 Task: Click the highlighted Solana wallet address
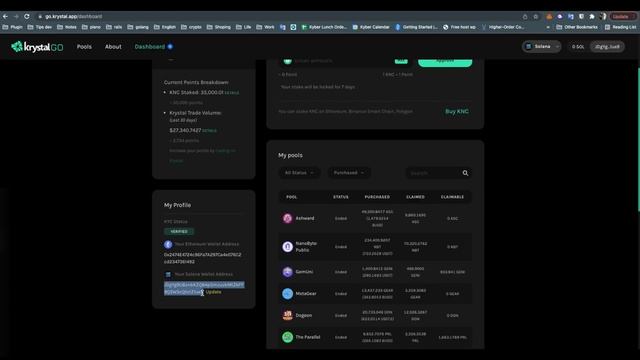click(x=204, y=288)
